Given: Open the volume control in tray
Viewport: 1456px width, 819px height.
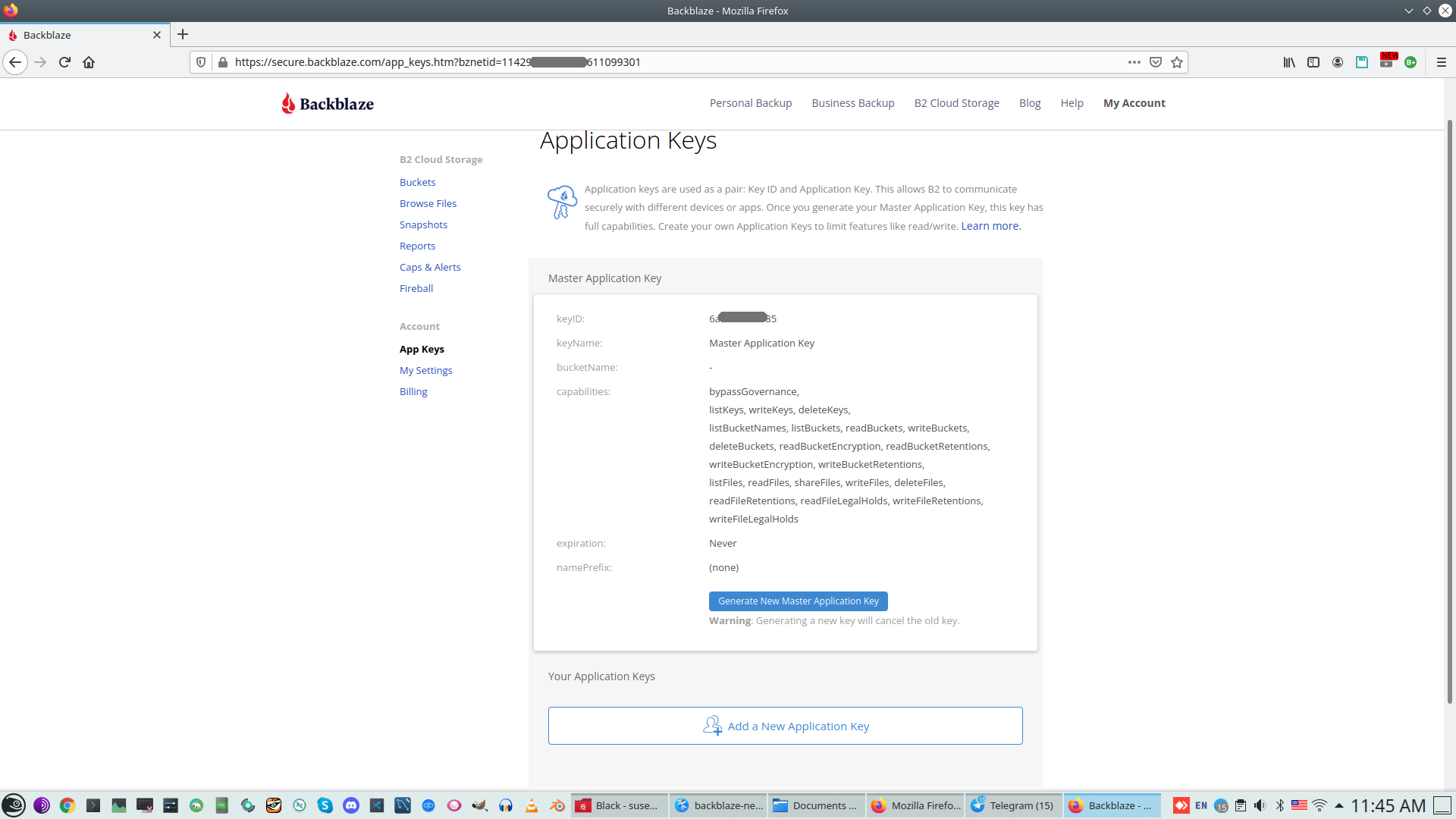Looking at the screenshot, I should pyautogui.click(x=1260, y=805).
